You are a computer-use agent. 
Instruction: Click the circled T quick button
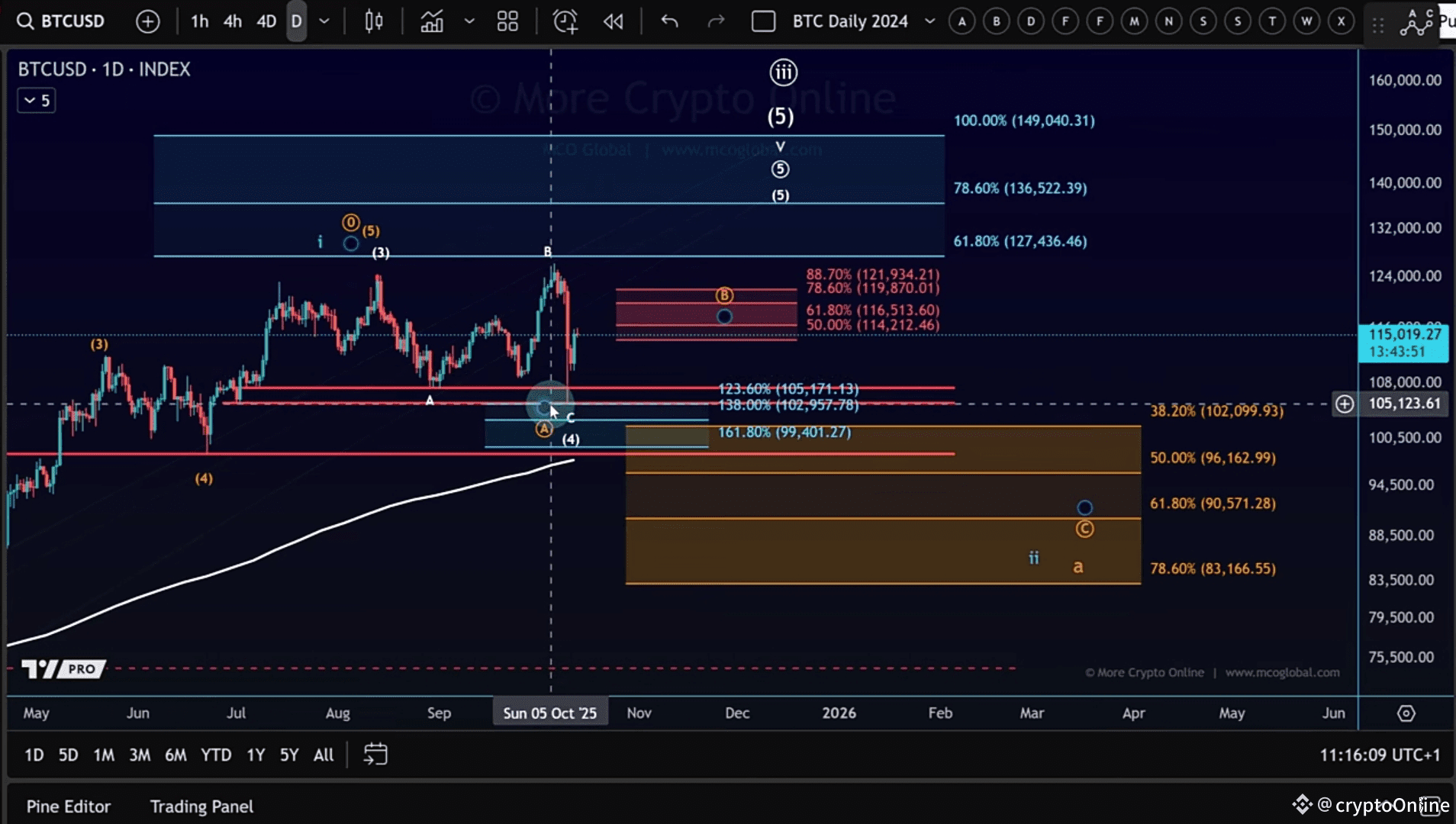click(1272, 21)
